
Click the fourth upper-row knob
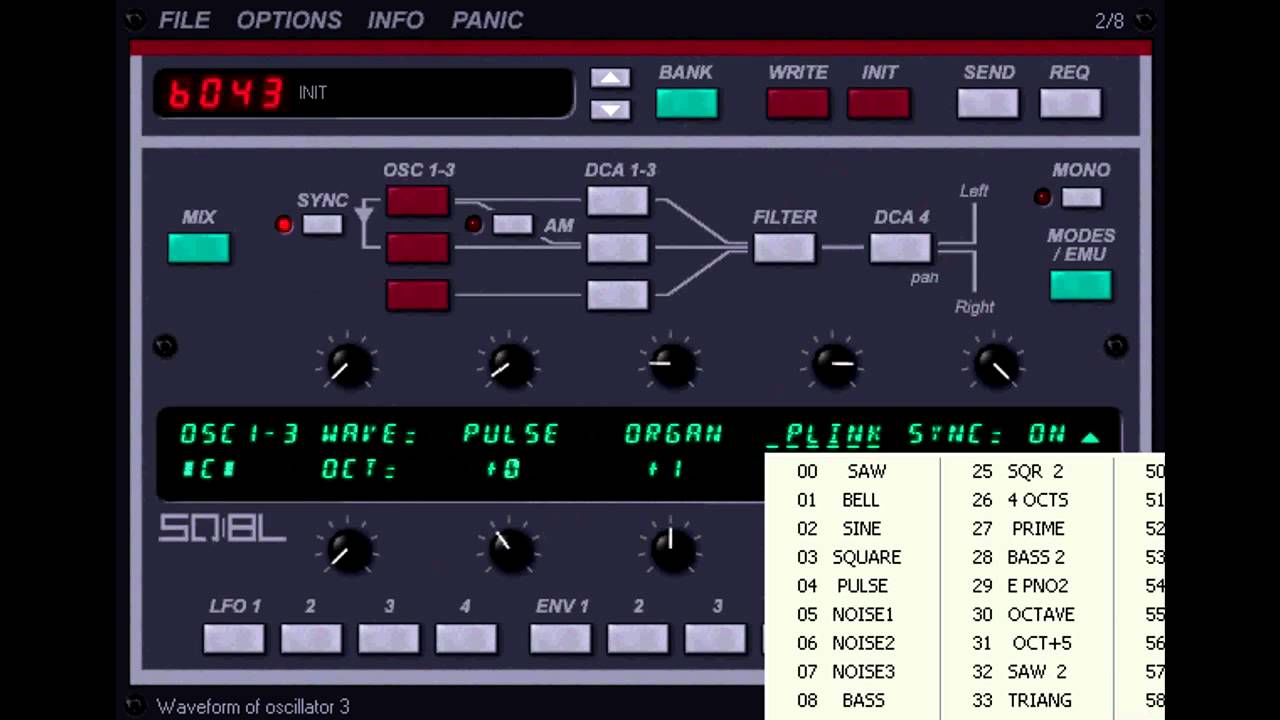tap(833, 366)
